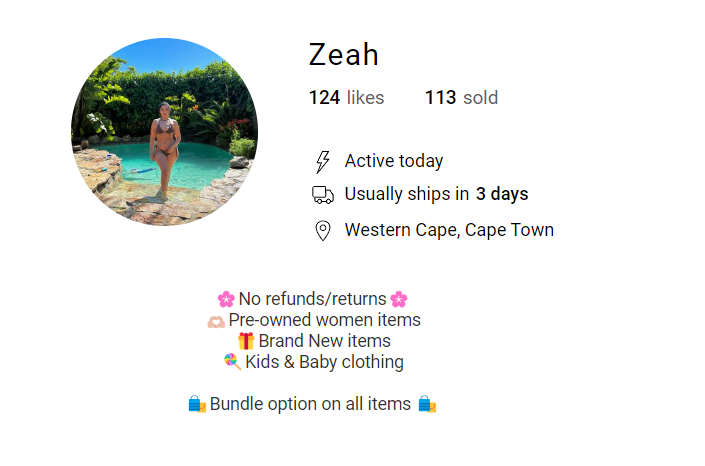Click the seller name Zeah

(x=343, y=55)
